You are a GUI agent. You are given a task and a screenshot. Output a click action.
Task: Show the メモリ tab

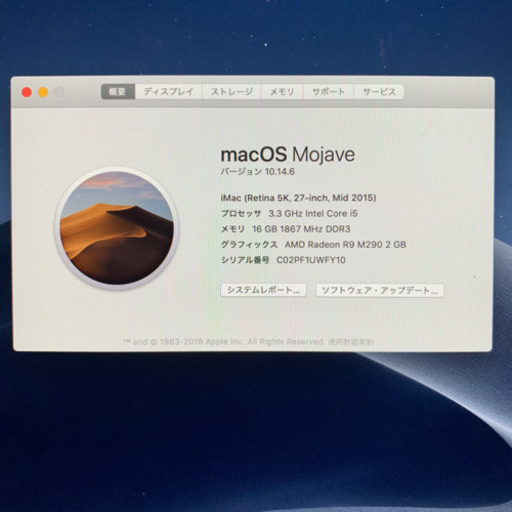click(282, 92)
